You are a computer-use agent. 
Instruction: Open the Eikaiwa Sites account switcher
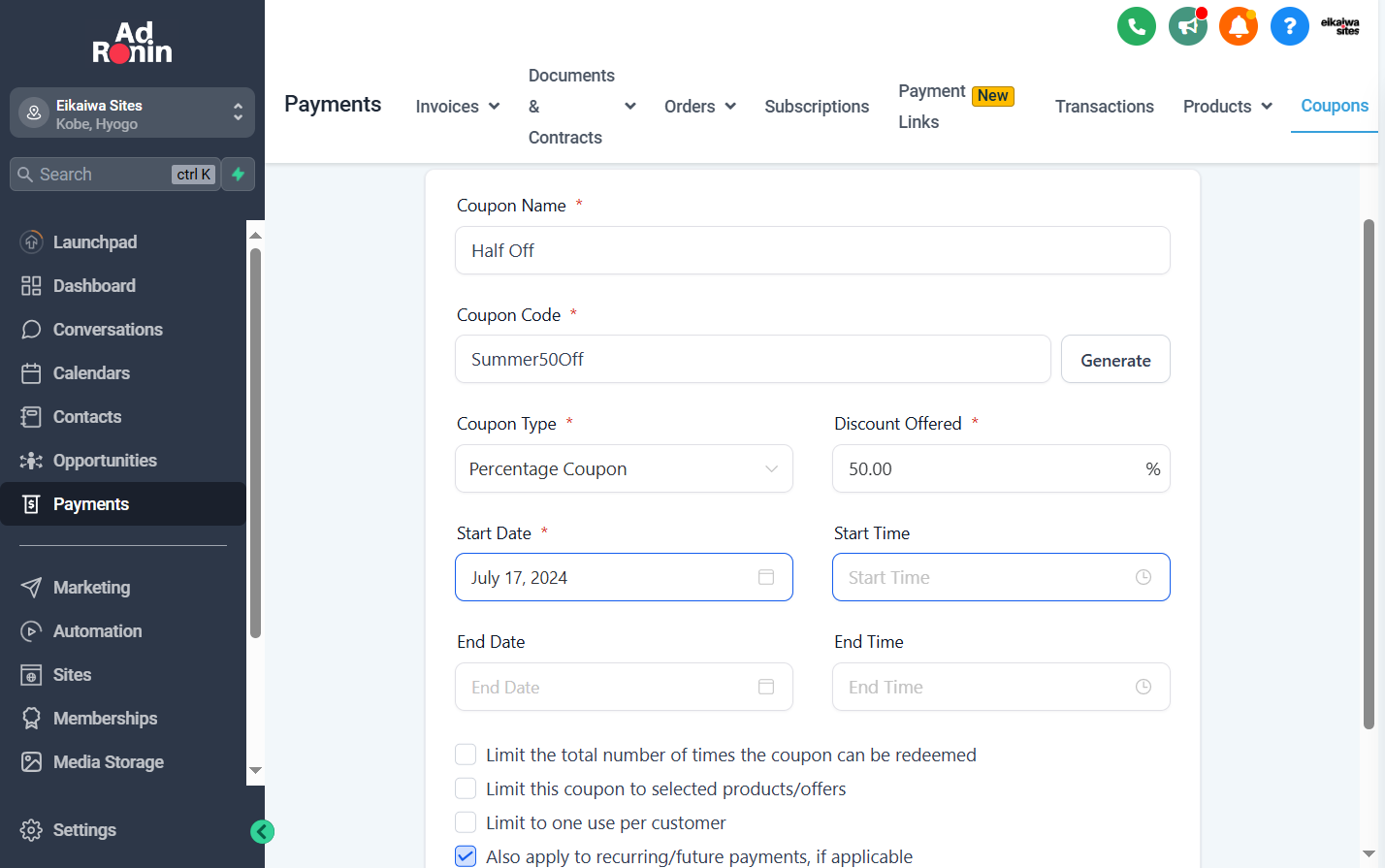[132, 113]
